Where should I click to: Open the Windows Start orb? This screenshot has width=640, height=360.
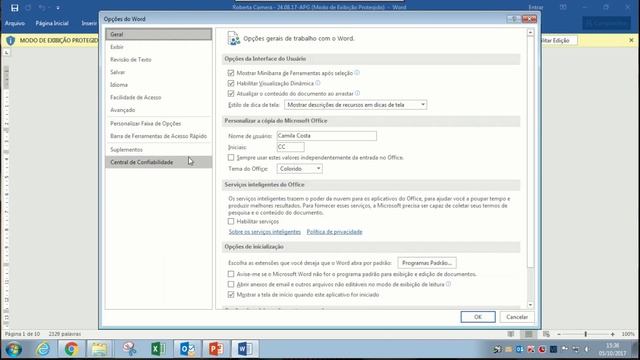click(x=14, y=349)
